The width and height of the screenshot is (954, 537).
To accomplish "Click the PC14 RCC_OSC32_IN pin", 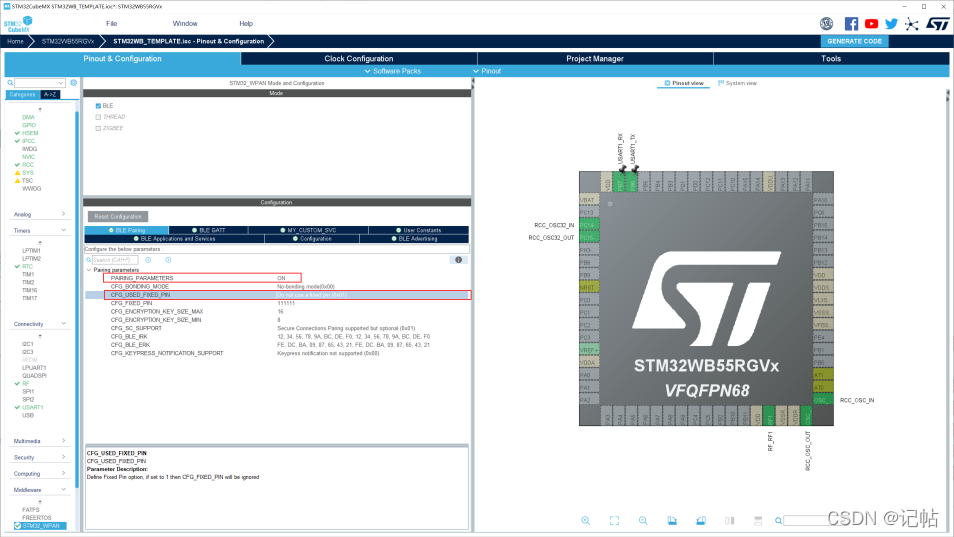I will click(x=589, y=225).
